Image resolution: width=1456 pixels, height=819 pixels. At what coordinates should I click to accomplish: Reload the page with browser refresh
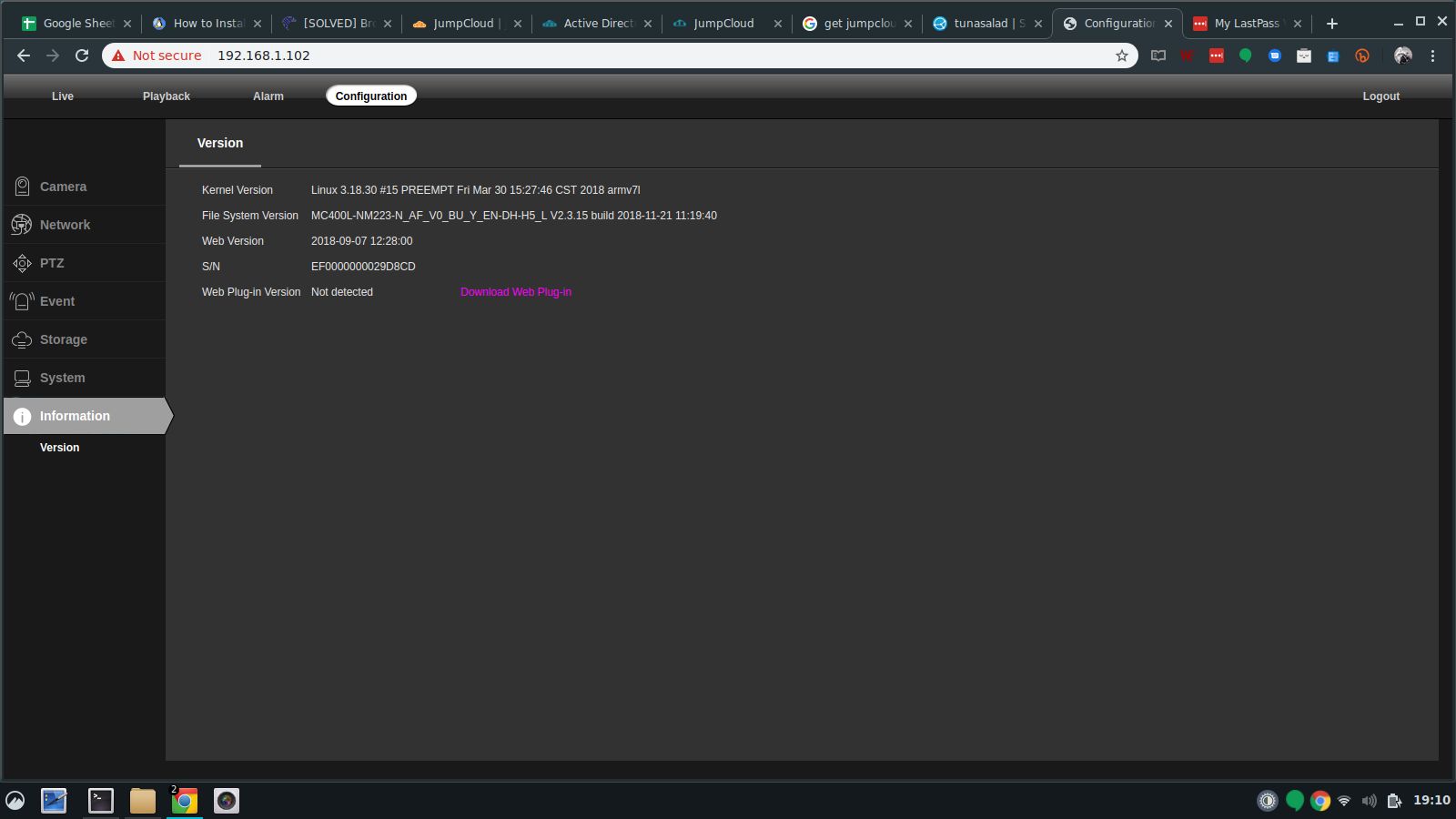82,56
